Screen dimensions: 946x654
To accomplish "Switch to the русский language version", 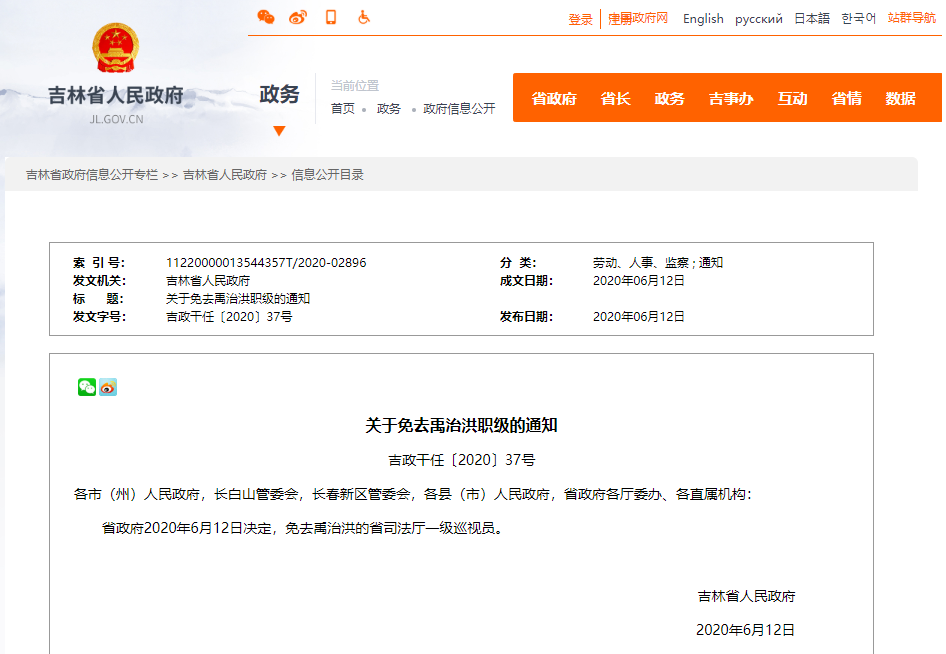I will point(759,19).
